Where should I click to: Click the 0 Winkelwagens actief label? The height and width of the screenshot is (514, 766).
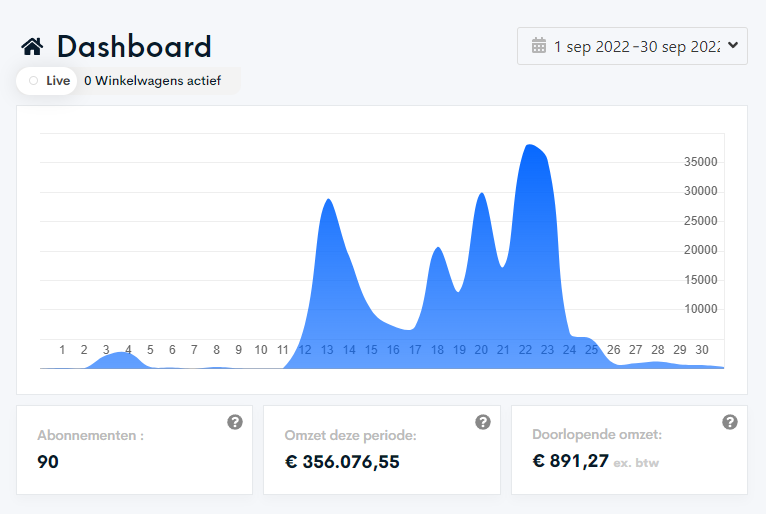[152, 81]
